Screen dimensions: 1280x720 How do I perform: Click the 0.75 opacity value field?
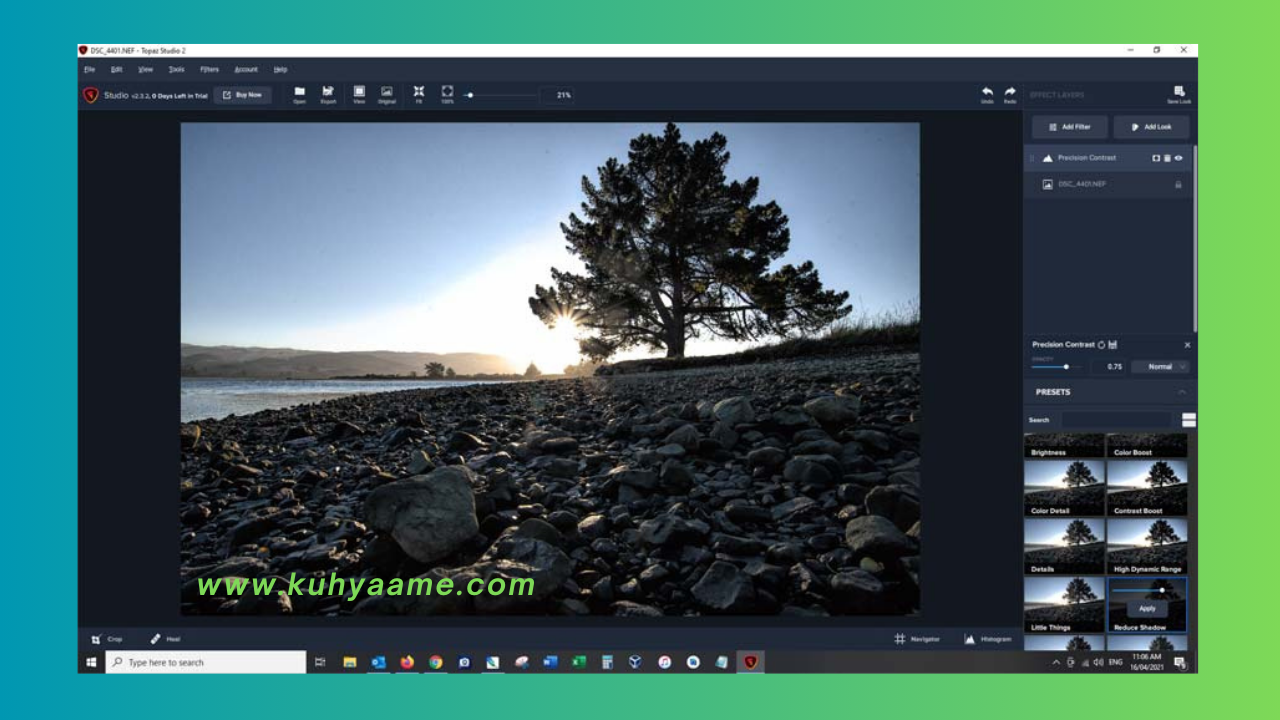click(1106, 367)
